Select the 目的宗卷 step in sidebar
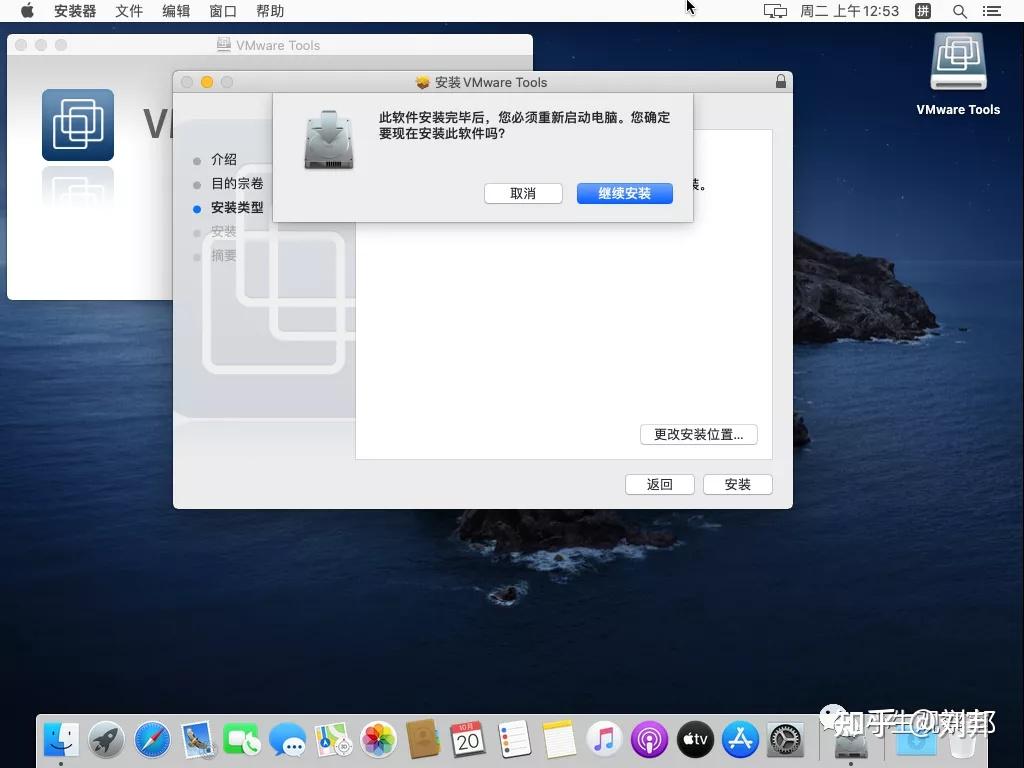The image size is (1024, 768). (236, 184)
